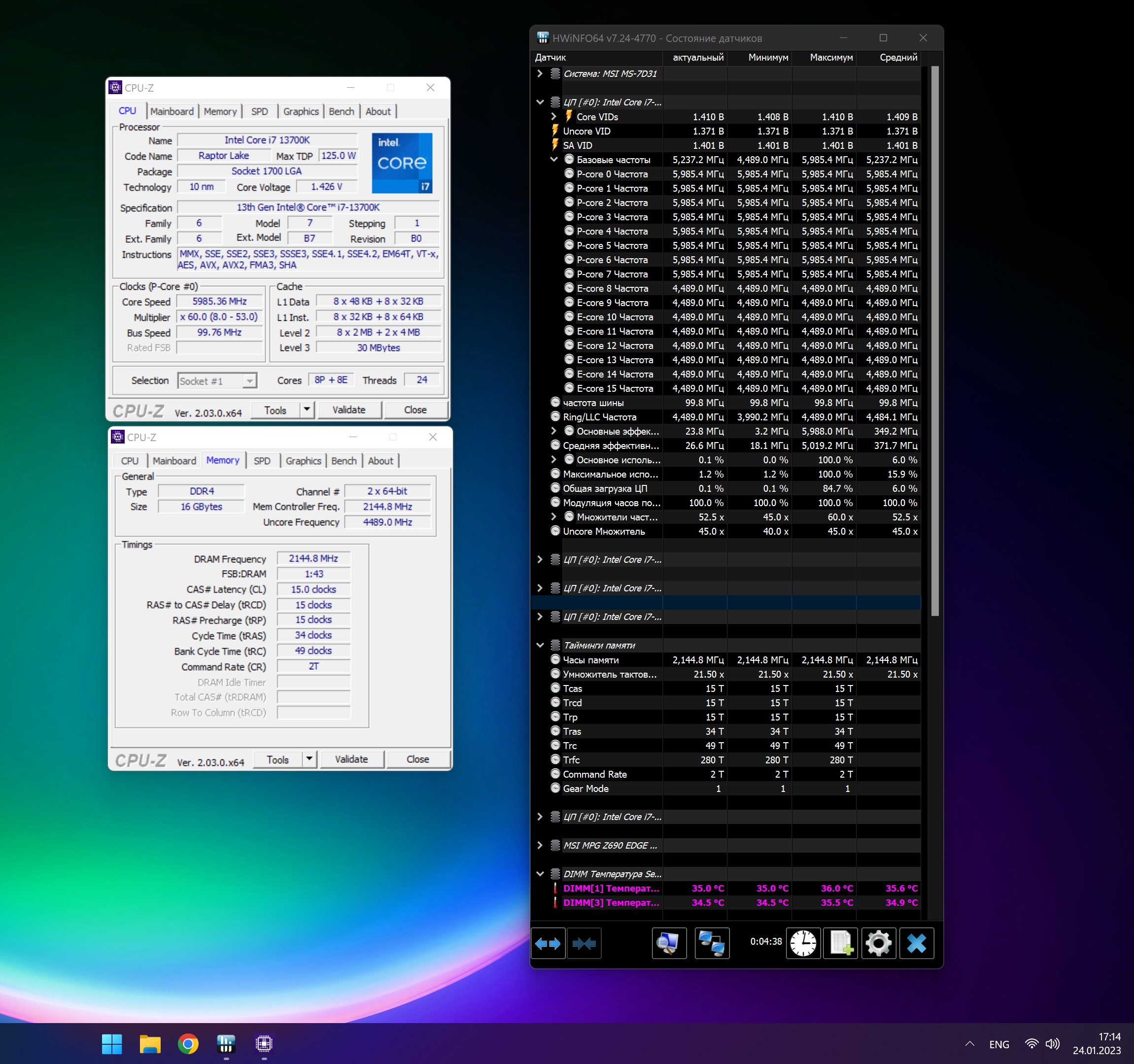
Task: Open the Socket #1 selection dropdown
Action: (x=249, y=380)
